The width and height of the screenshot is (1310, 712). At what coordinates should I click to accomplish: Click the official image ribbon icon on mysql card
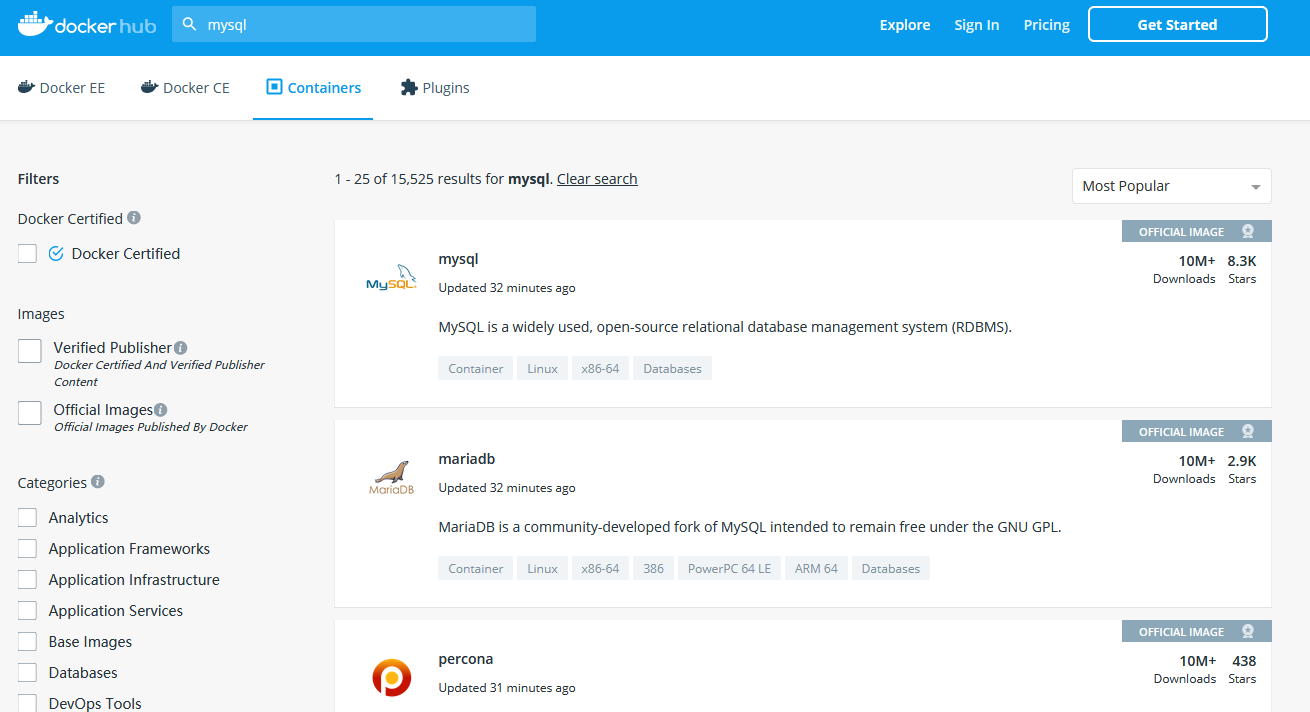(1248, 231)
